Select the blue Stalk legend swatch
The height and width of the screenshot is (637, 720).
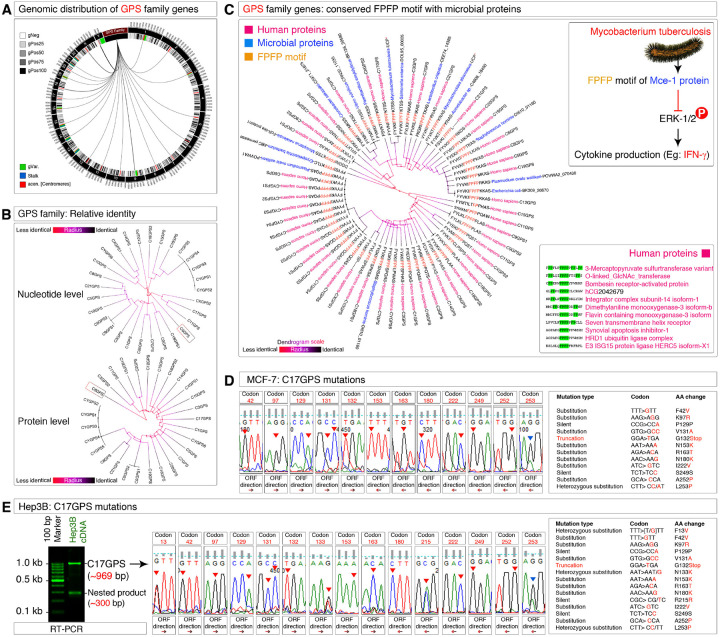pyautogui.click(x=22, y=175)
